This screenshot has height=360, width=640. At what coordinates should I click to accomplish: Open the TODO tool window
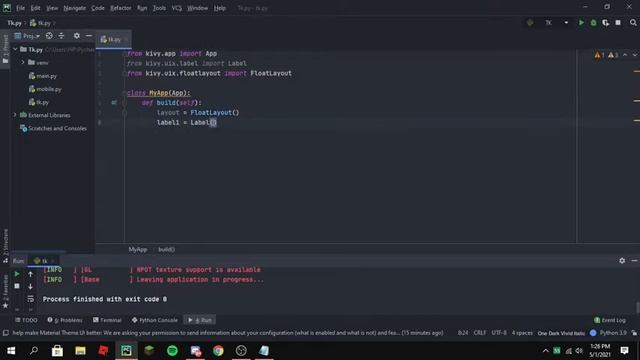coord(26,320)
